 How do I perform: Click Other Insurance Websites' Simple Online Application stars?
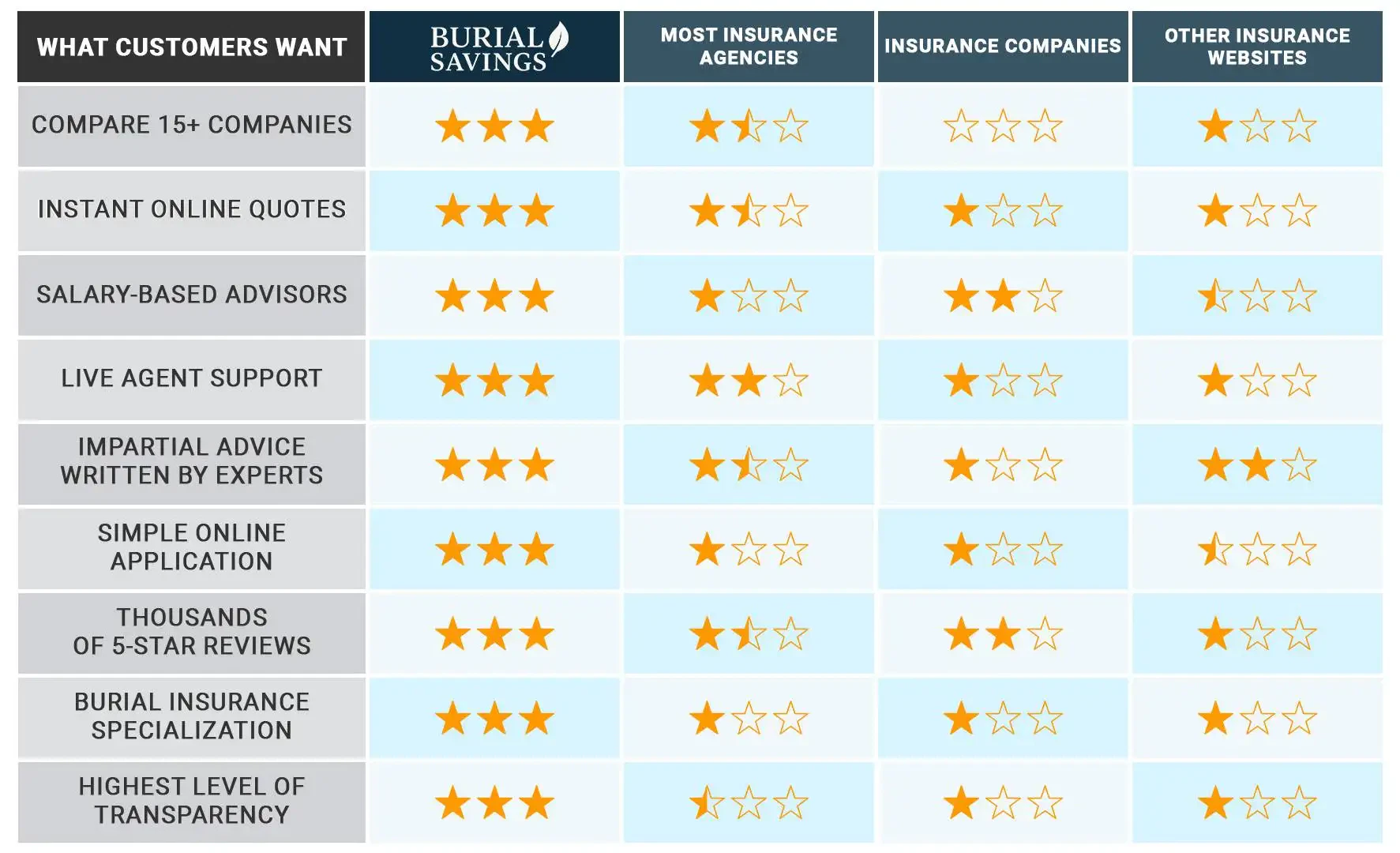(1257, 550)
